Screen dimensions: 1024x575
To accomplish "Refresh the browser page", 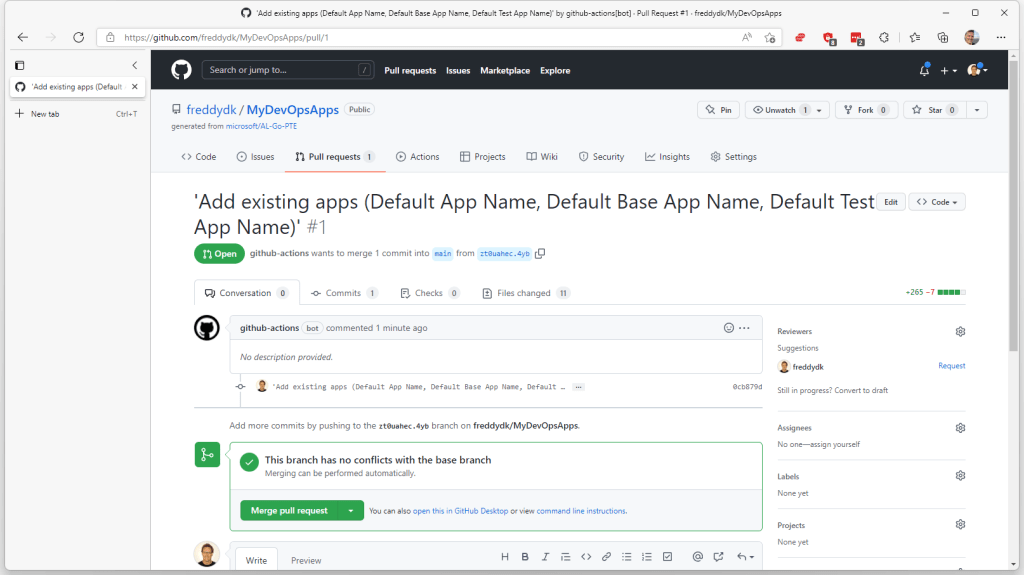I will click(78, 37).
